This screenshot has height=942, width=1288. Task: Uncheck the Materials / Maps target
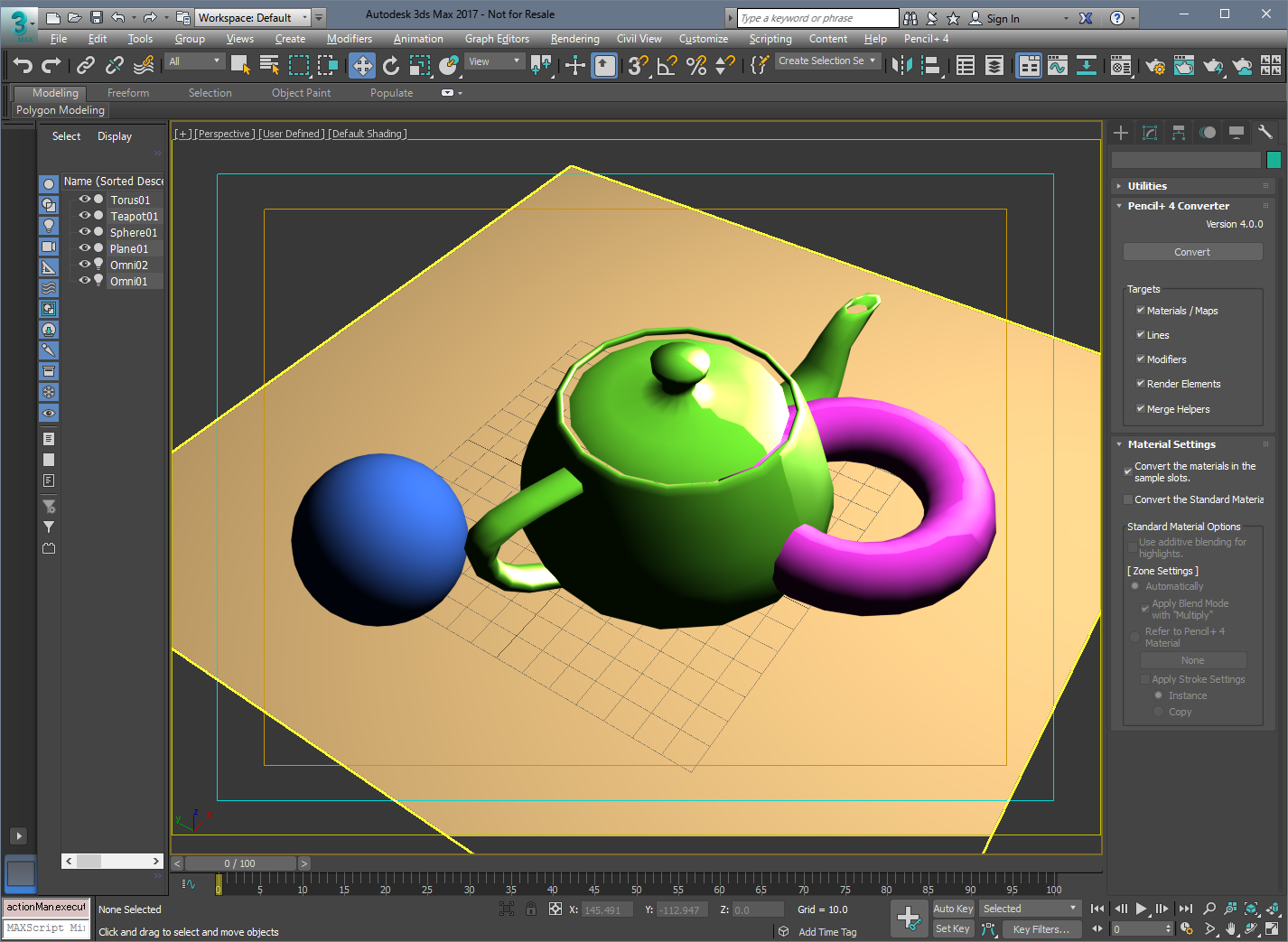(x=1141, y=310)
